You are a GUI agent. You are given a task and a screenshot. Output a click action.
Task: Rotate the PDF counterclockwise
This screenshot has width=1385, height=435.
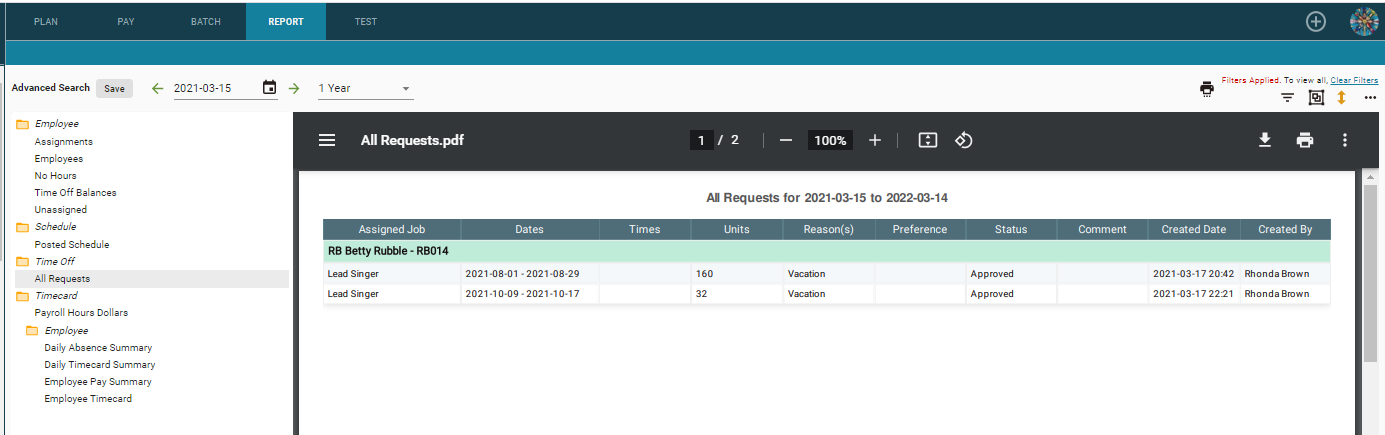tap(964, 140)
